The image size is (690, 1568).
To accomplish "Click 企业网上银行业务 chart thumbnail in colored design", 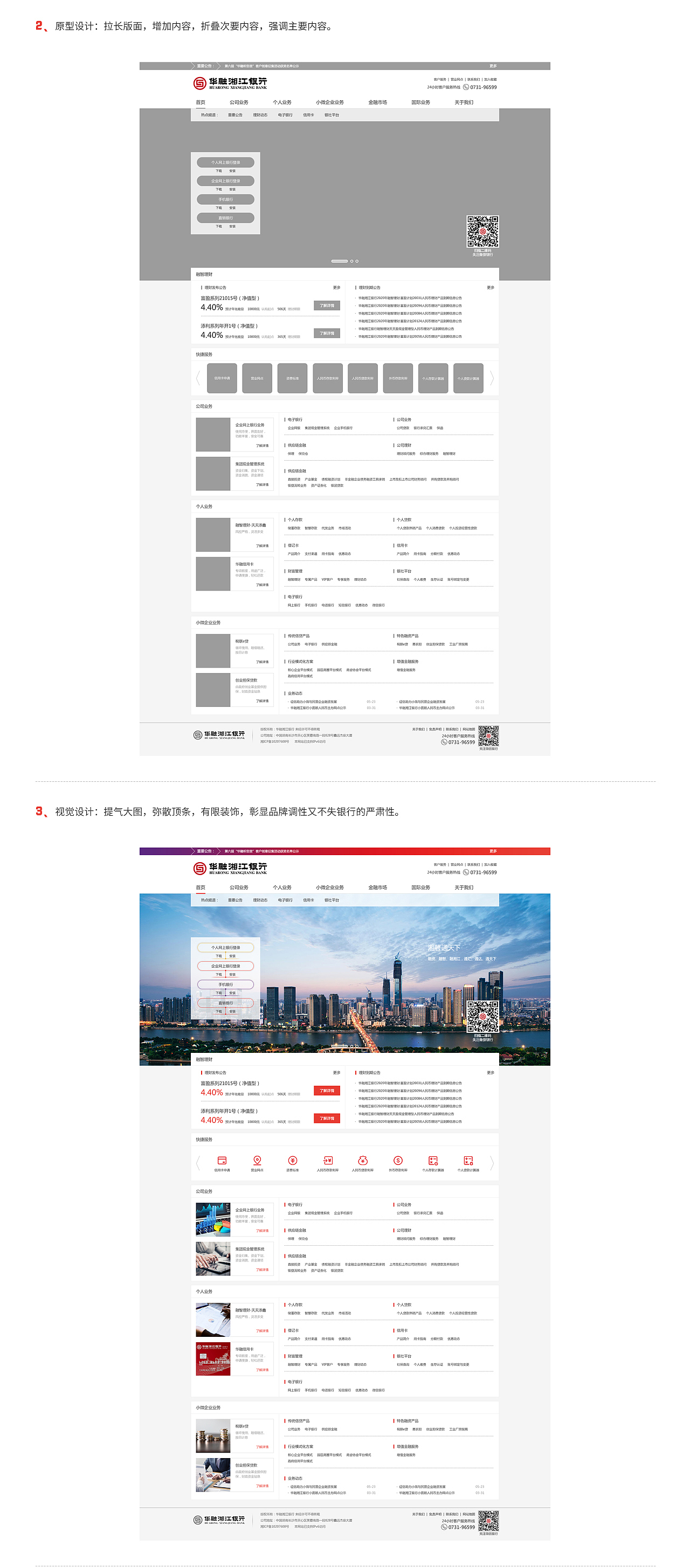I will pos(213,1220).
